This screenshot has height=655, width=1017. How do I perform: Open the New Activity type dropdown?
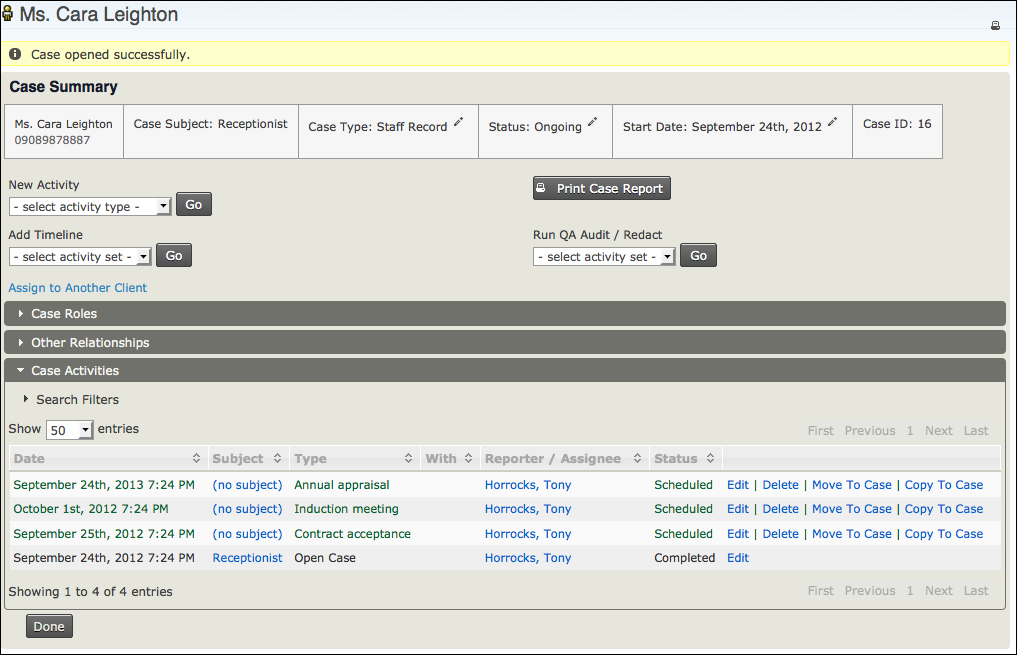pos(90,206)
